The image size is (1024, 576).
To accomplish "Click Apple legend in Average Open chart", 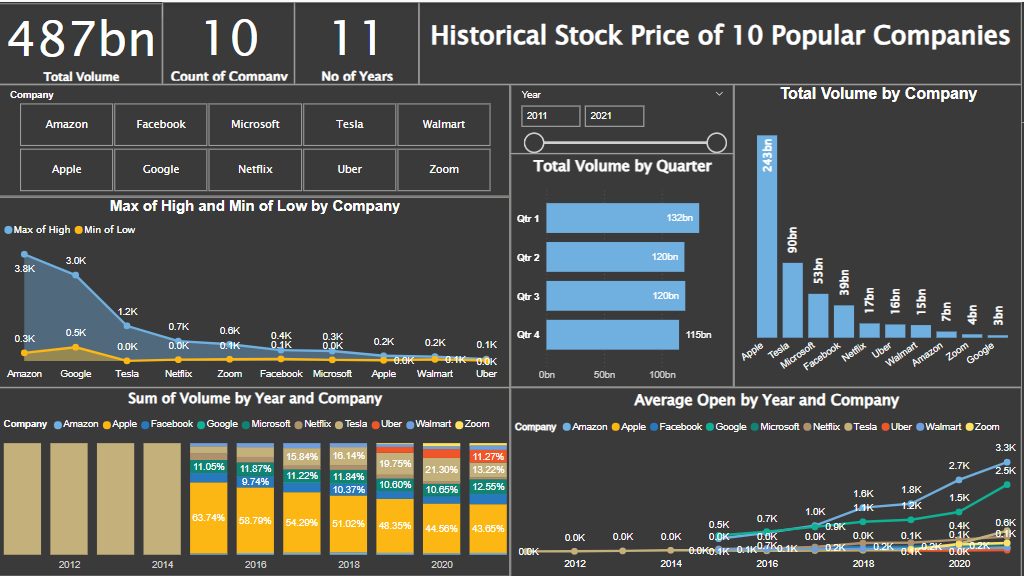I will (x=629, y=426).
